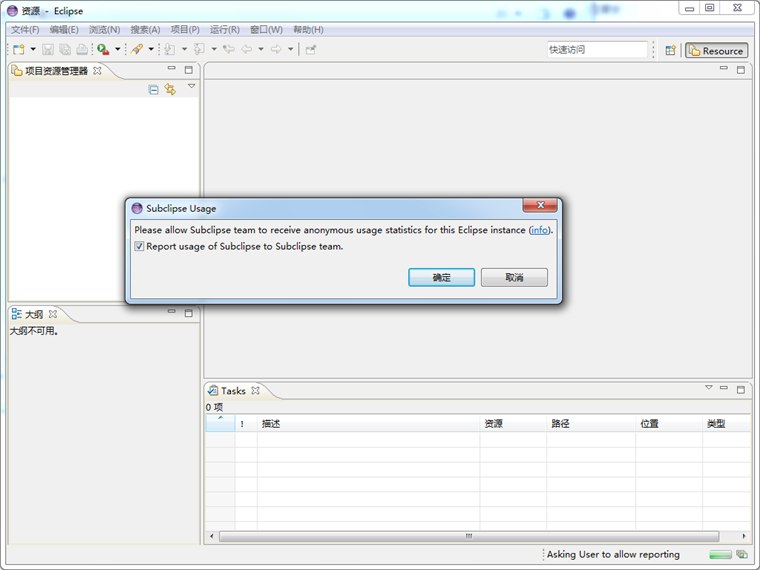
Task: Click the External Tools run icon
Action: 102,49
